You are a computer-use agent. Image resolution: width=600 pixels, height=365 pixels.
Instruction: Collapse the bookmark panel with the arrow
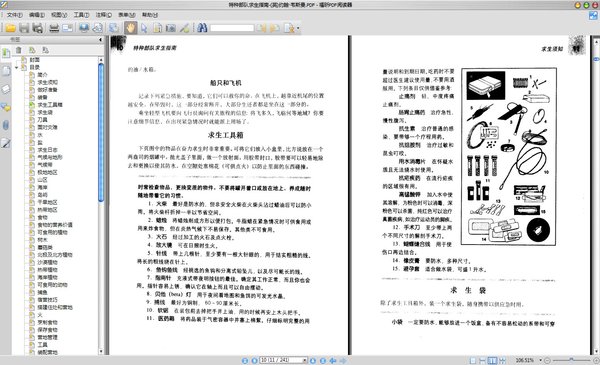100,39
